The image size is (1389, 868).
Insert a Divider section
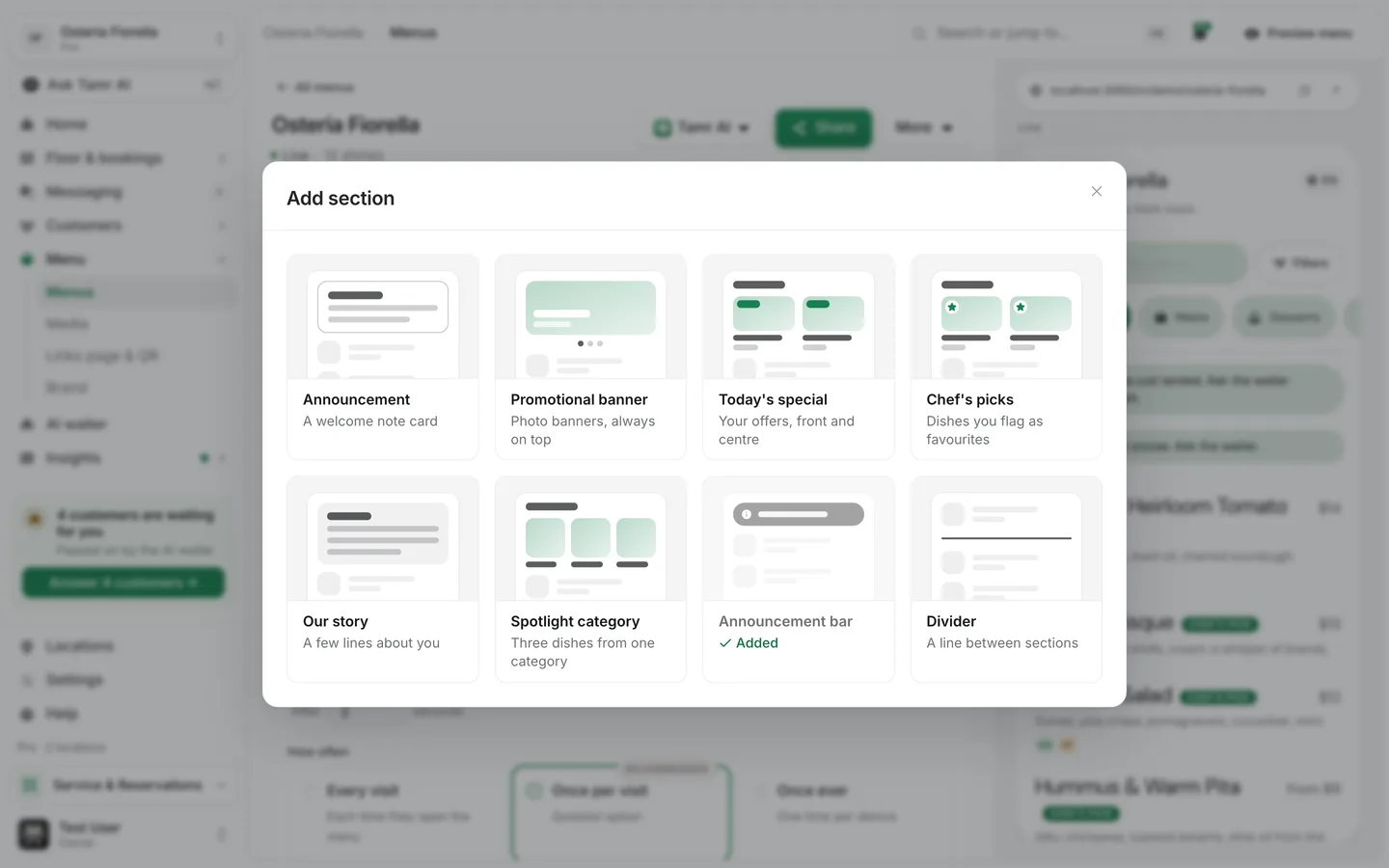coord(1006,579)
